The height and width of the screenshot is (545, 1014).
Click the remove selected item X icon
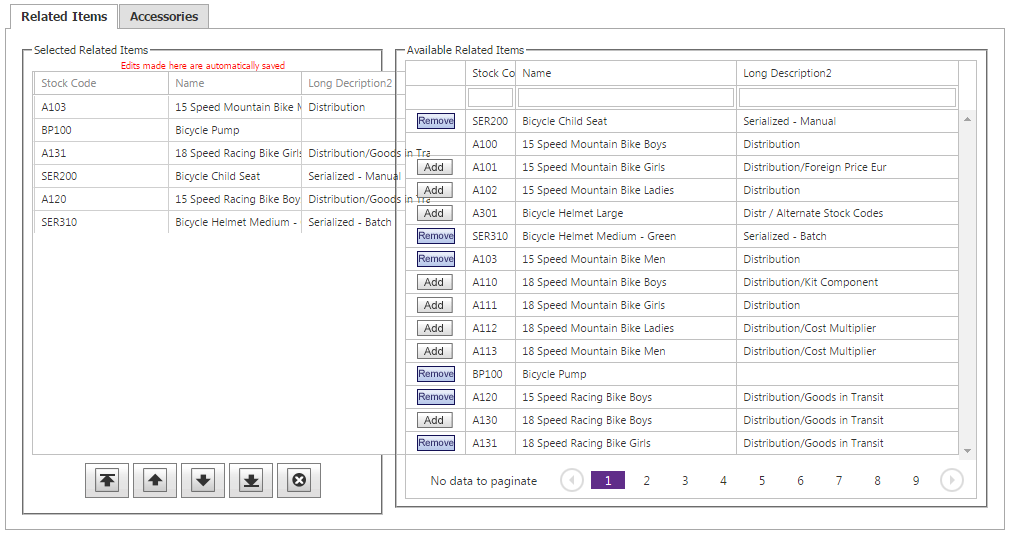(299, 480)
